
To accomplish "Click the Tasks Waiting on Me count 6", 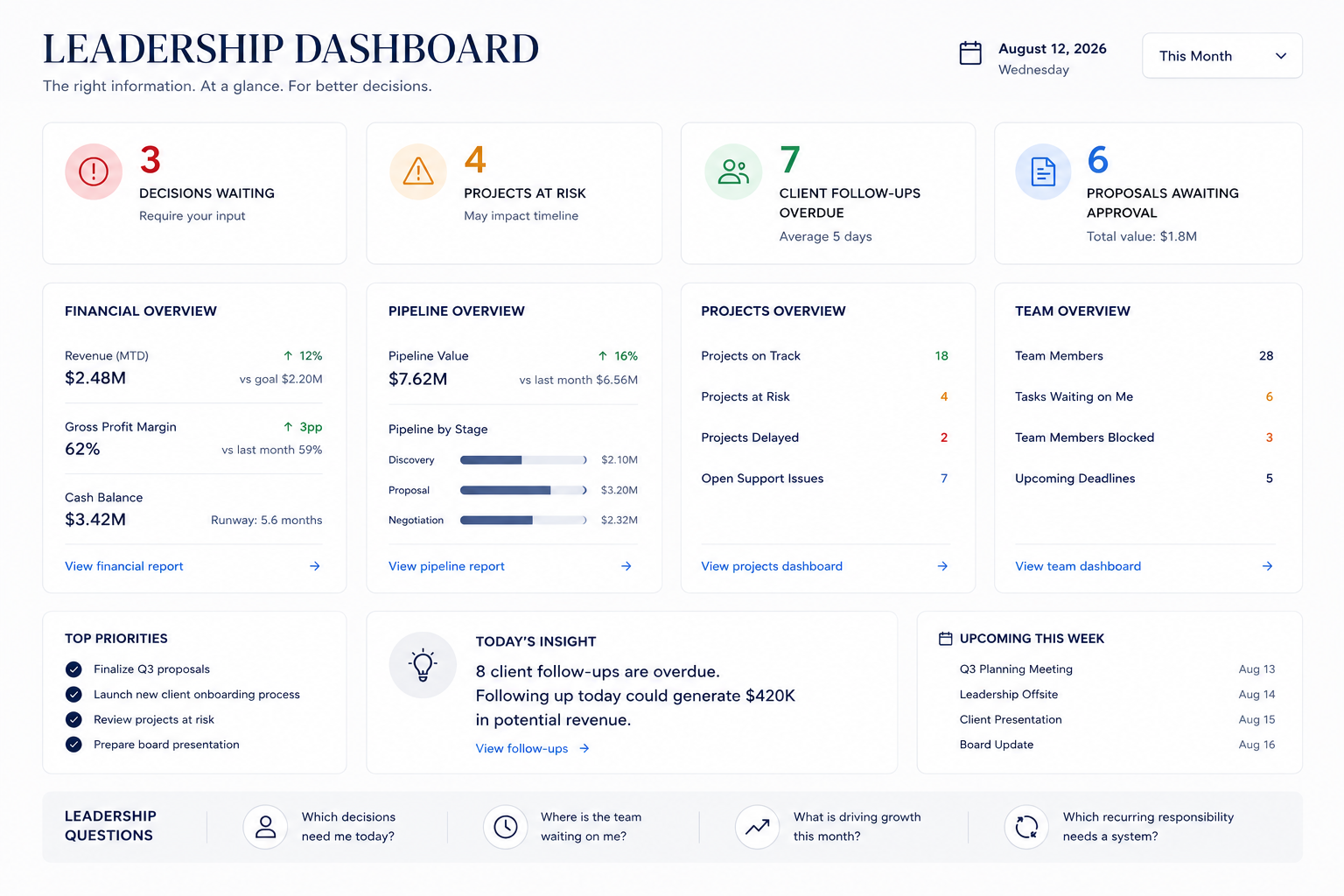I will click(1270, 397).
